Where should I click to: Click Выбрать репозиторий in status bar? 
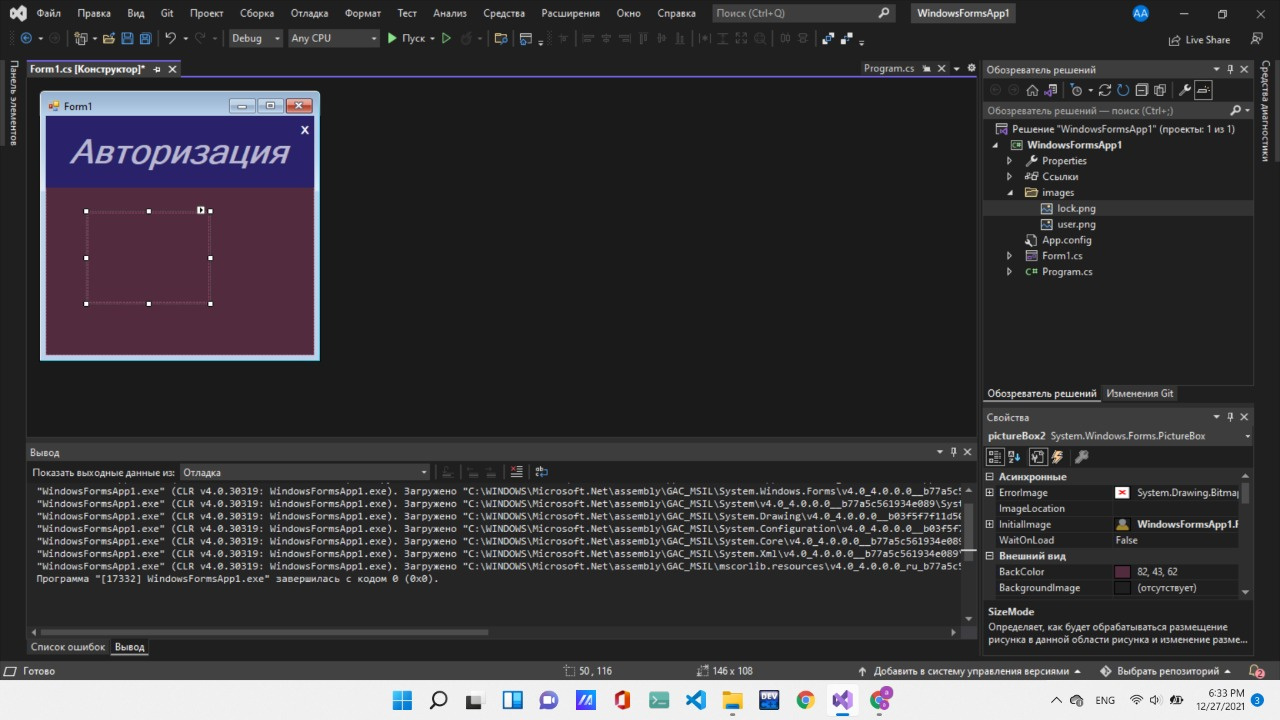pyautogui.click(x=1167, y=671)
